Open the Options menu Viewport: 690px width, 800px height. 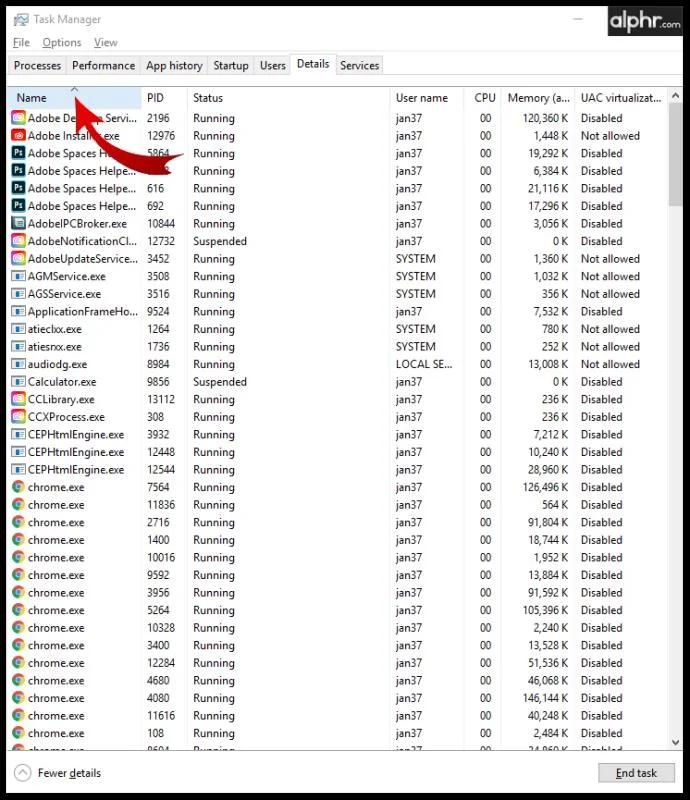[x=62, y=42]
